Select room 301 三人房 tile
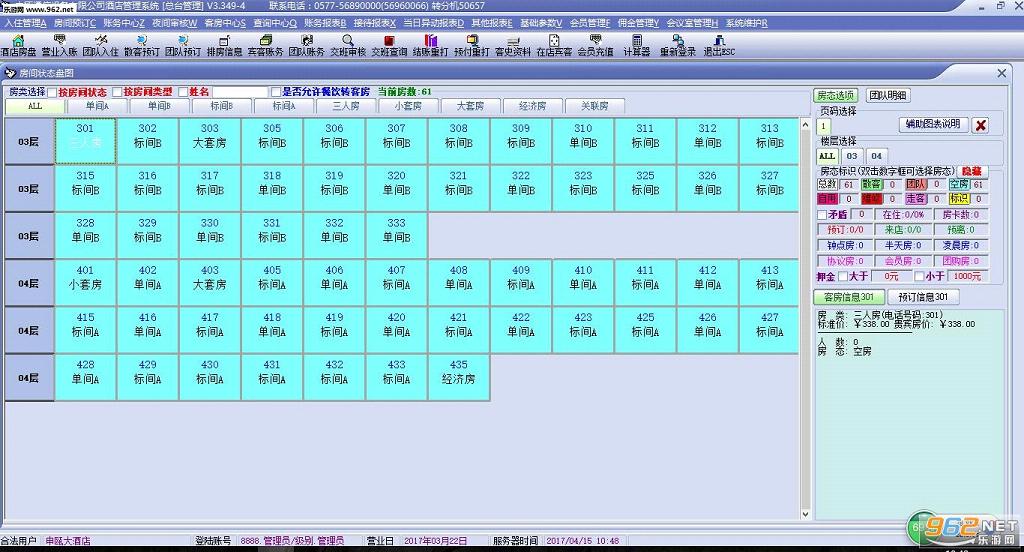Viewport: 1024px width, 552px height. [85, 141]
